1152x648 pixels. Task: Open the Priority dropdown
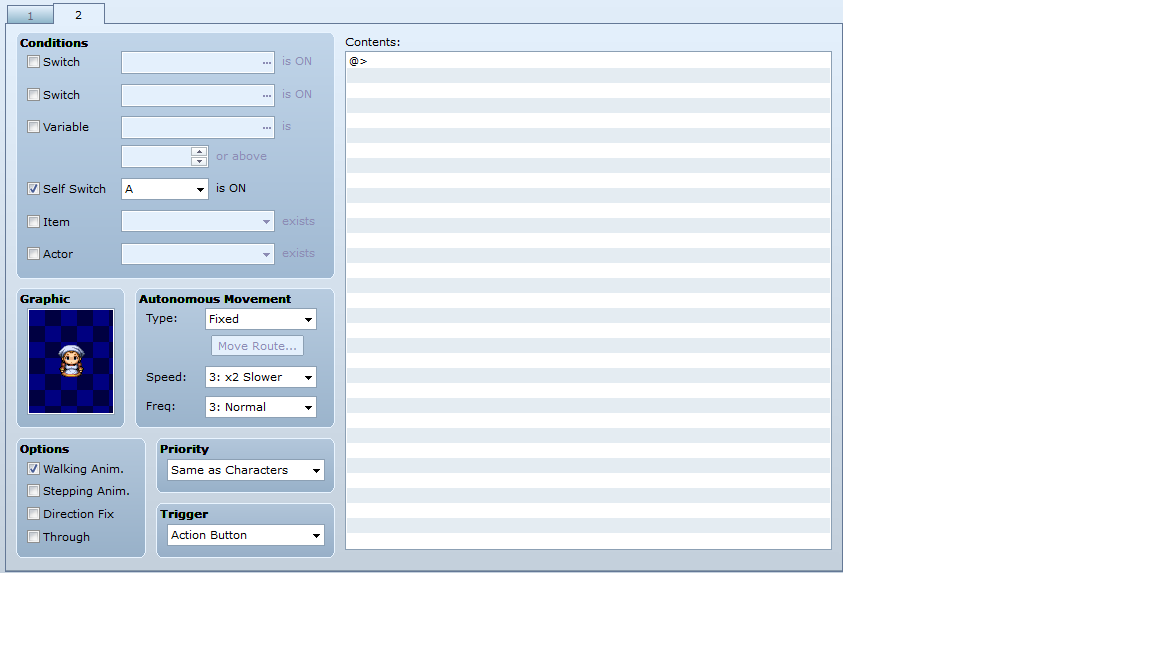245,470
